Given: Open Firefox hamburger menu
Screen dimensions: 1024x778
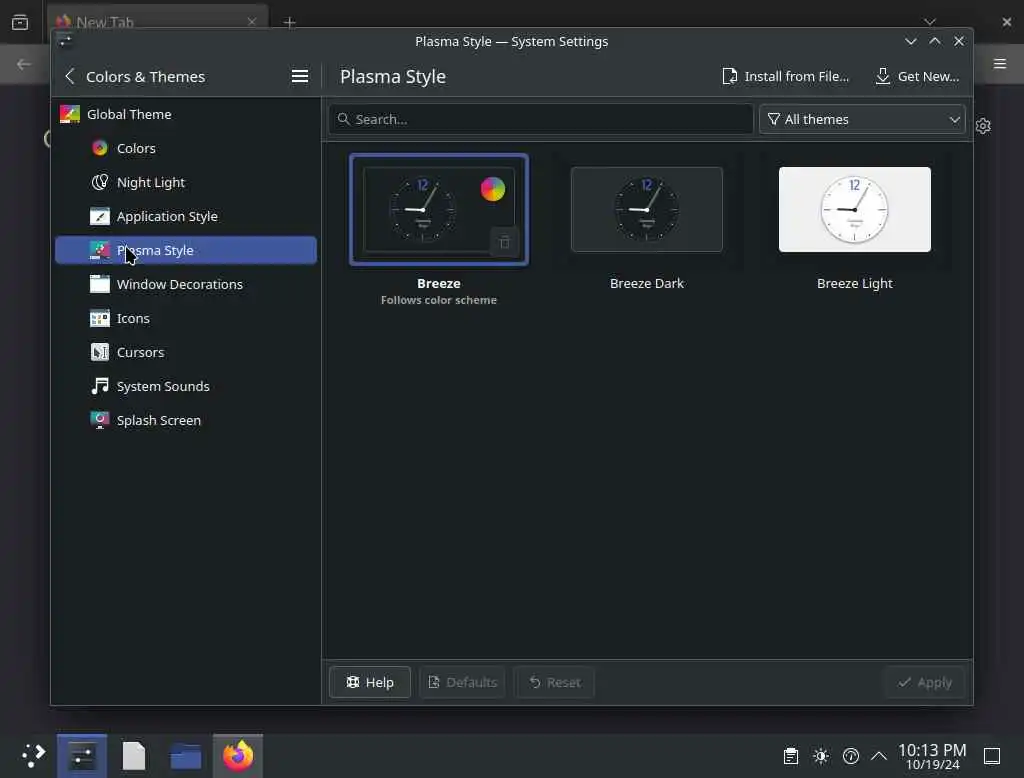Looking at the screenshot, I should pyautogui.click(x=1000, y=63).
